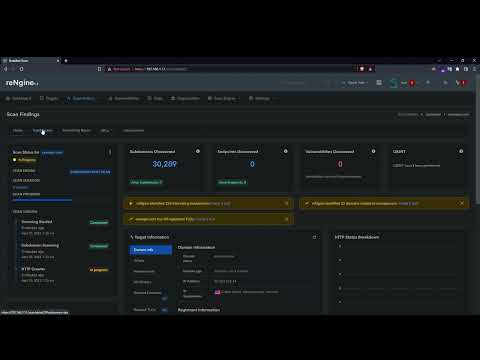Switch to the Subdomains findings tab

[x=42, y=130]
